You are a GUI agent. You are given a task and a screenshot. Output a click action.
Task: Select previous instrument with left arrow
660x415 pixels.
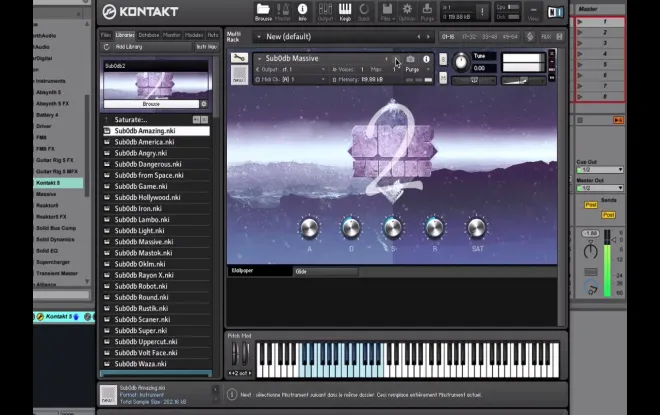[x=386, y=59]
